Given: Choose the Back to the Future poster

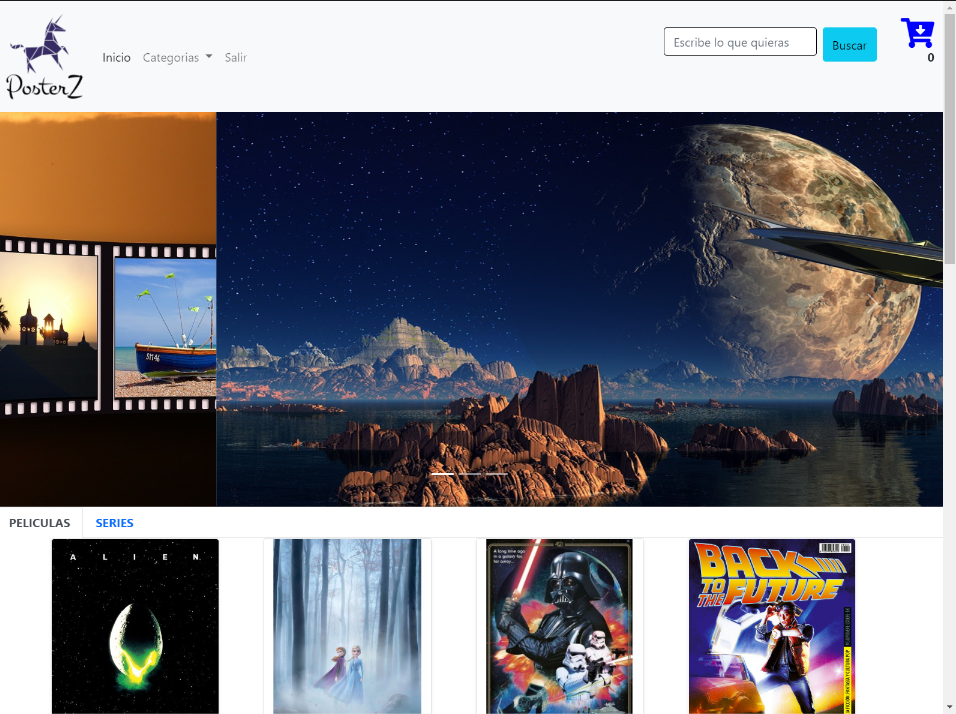Looking at the screenshot, I should click(772, 626).
